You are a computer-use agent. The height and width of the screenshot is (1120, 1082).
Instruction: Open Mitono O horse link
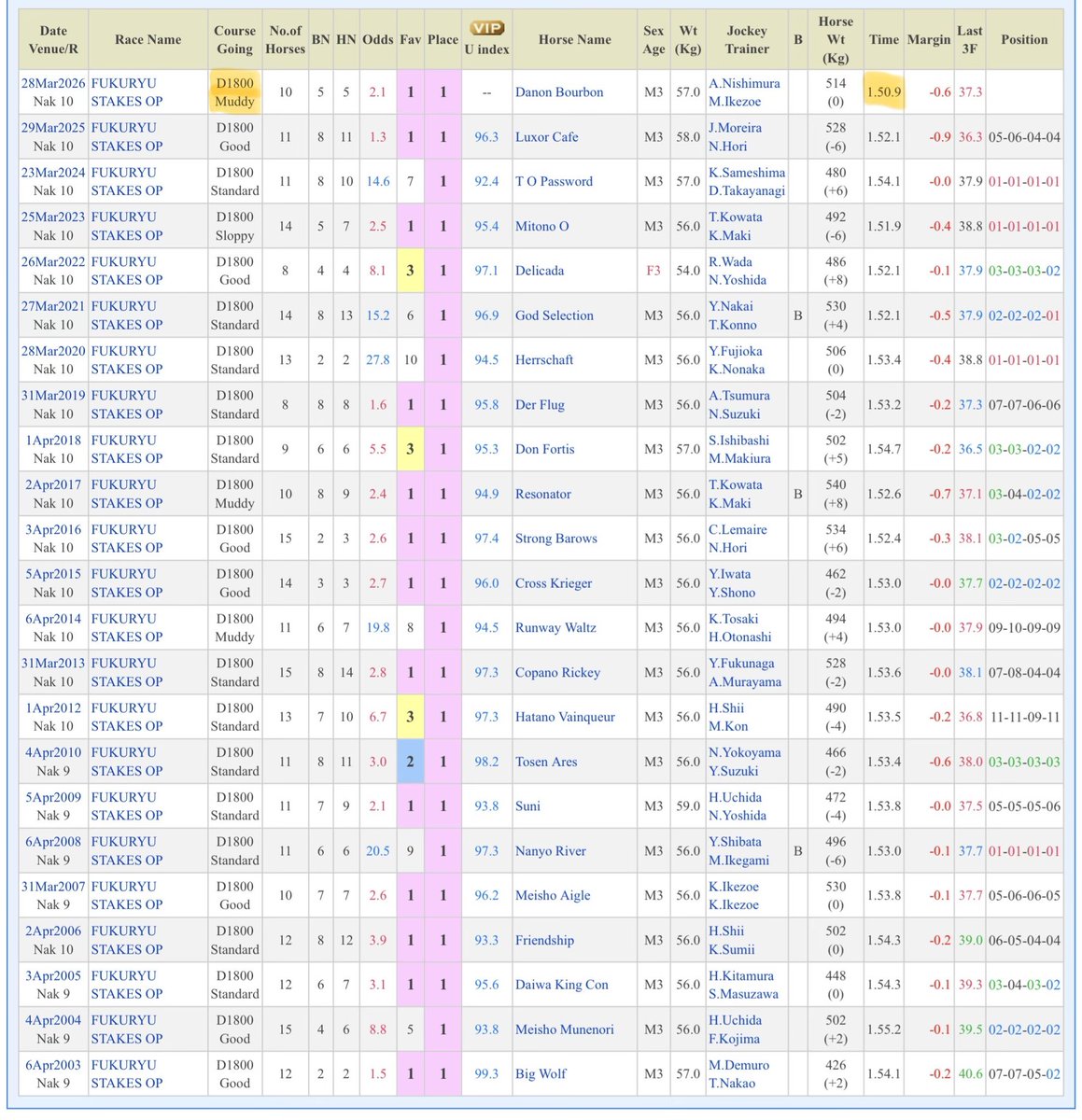[541, 227]
